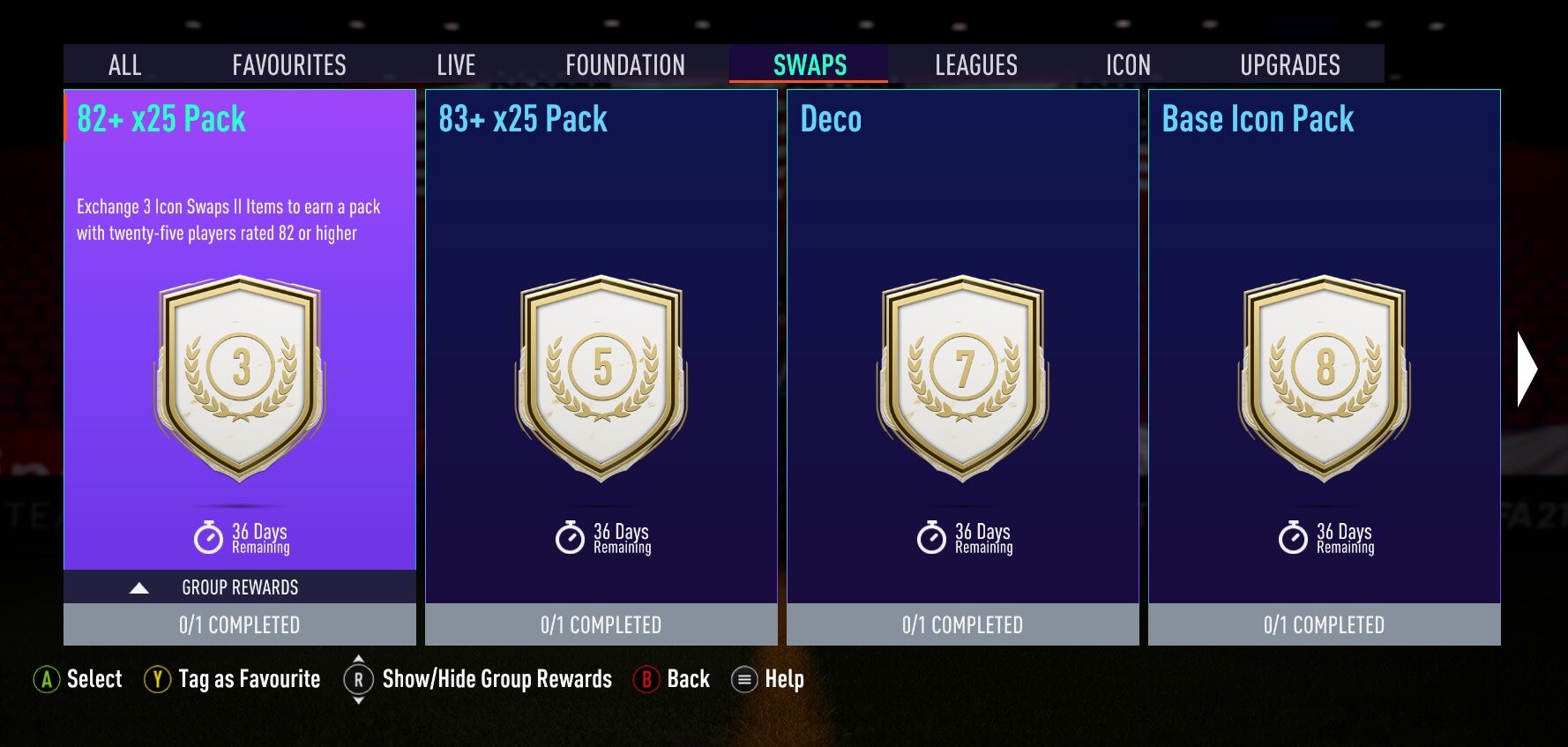Click the red B Back button icon
The width and height of the screenshot is (1568, 747).
(x=646, y=679)
